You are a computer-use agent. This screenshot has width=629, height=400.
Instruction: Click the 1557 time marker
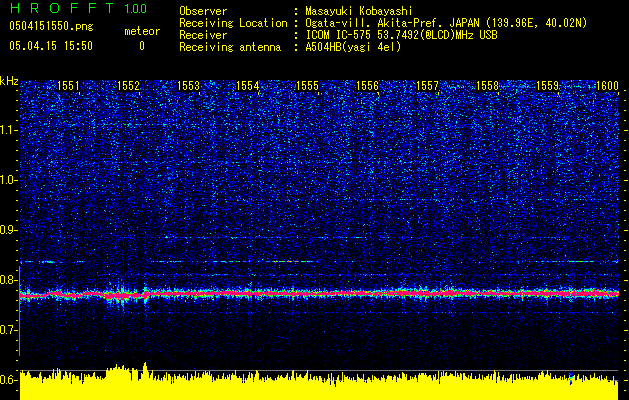click(428, 86)
